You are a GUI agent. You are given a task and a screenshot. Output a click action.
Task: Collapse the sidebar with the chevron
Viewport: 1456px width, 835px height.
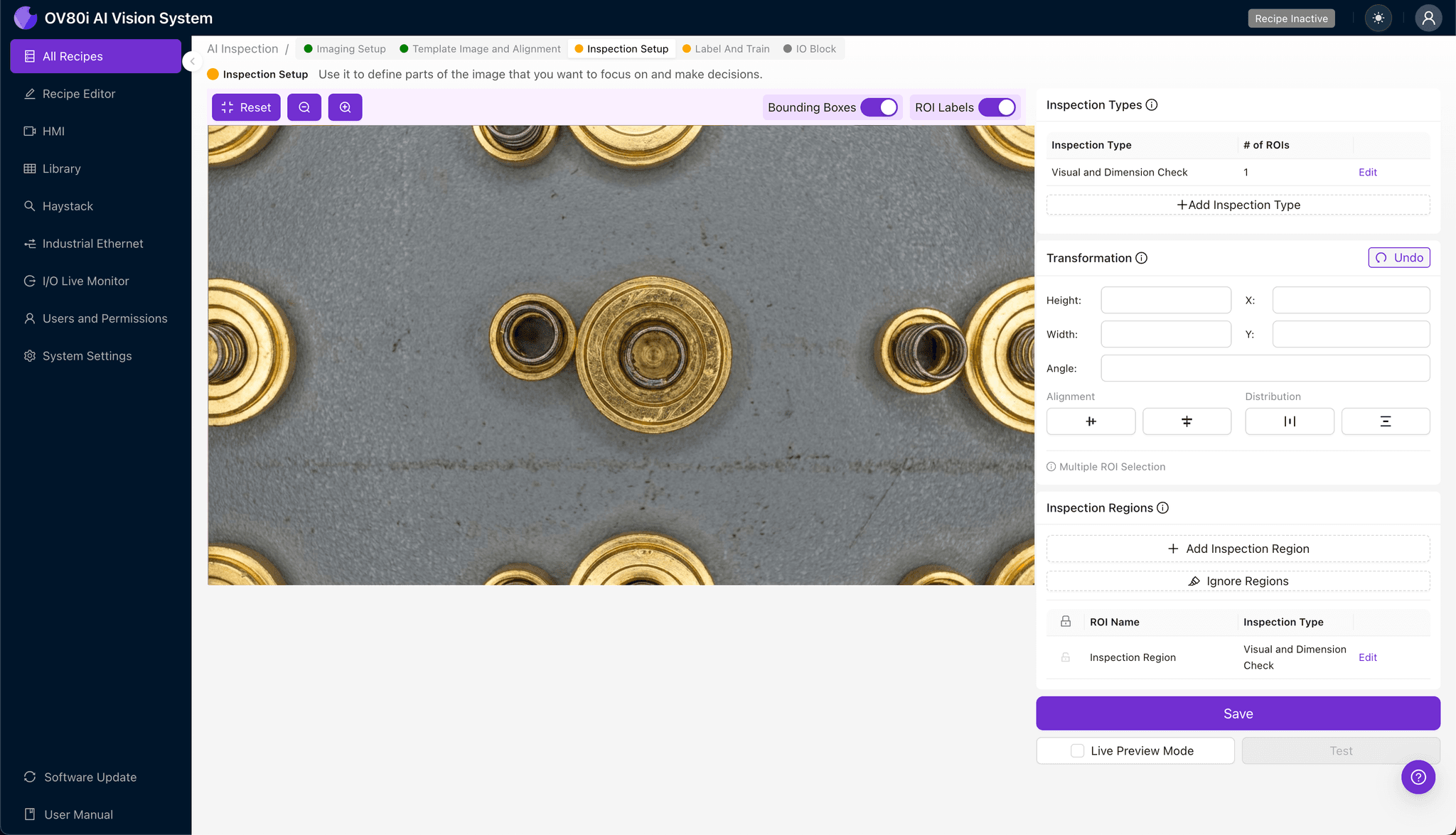point(192,61)
